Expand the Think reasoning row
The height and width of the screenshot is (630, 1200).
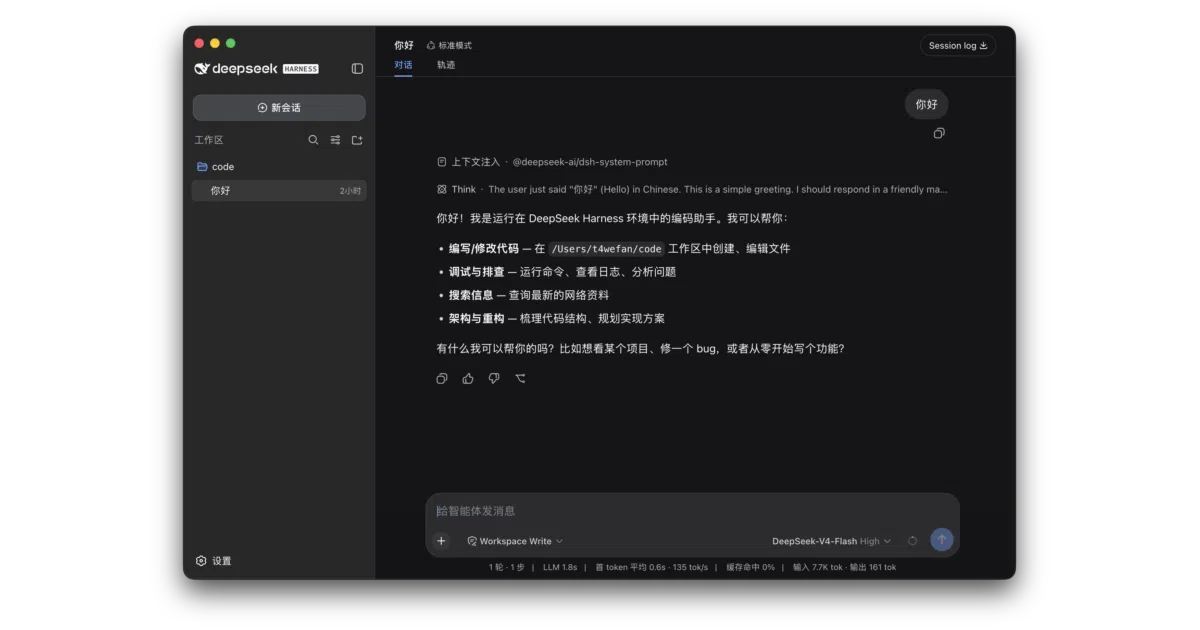coord(692,189)
